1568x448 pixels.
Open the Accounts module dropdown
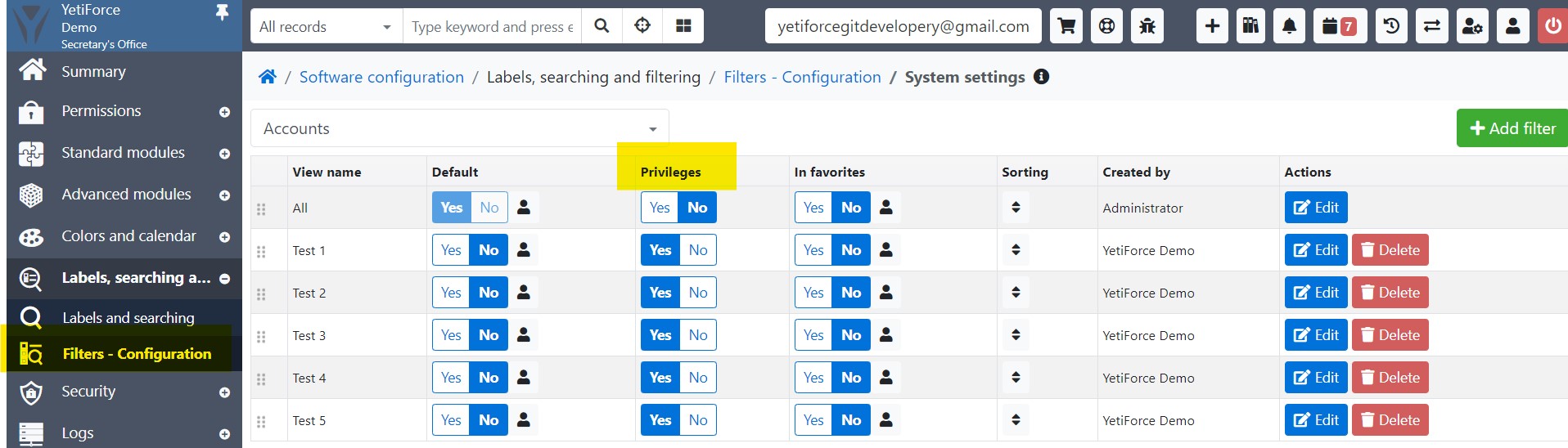(459, 128)
